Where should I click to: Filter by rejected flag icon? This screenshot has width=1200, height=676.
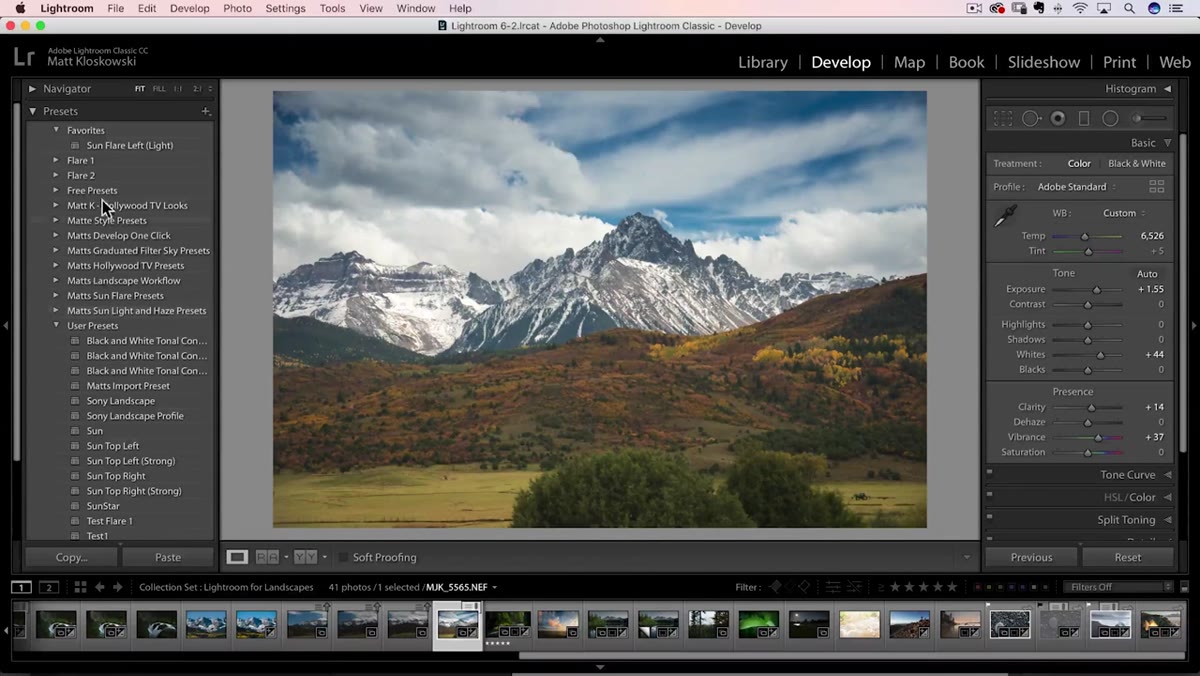pos(804,587)
